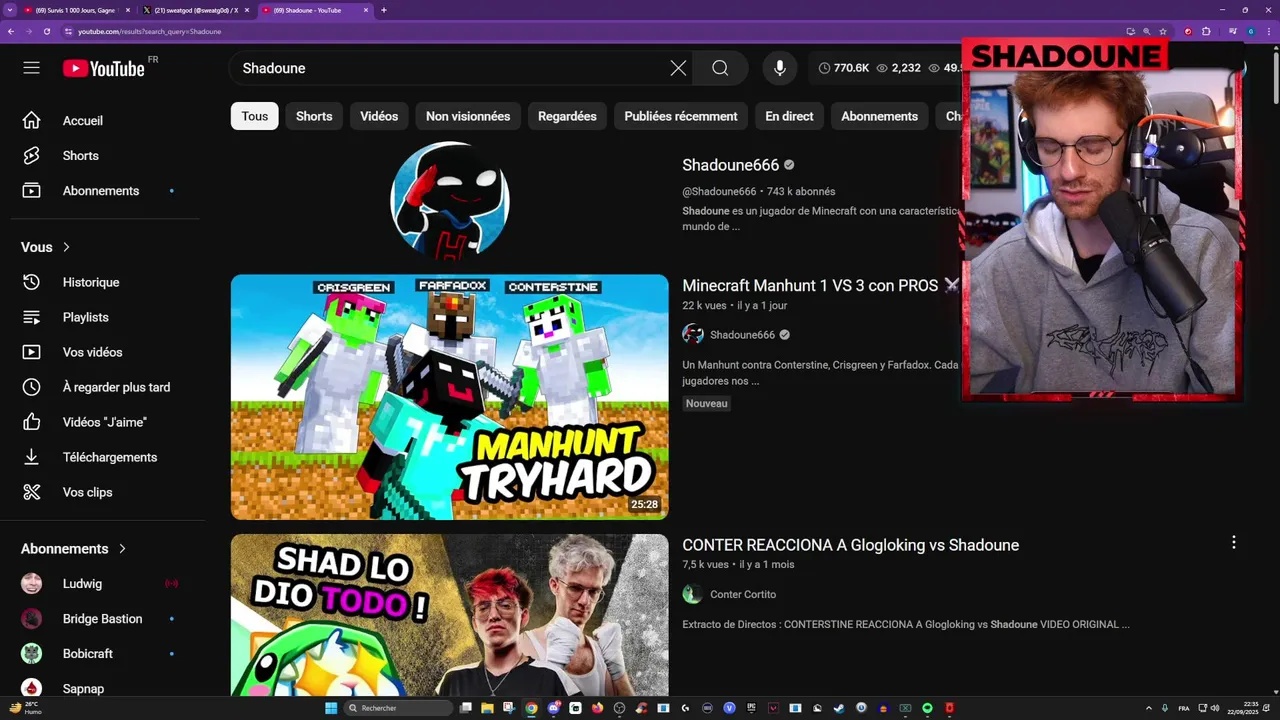Switch to the sweatgod X browser tab
1280x720 pixels.
coord(195,10)
